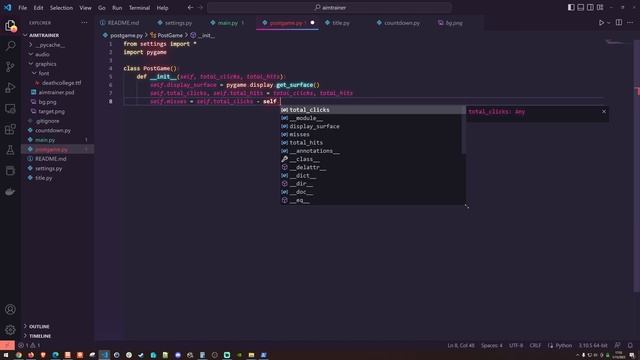Toggle the primary side bar layout

(571, 7)
